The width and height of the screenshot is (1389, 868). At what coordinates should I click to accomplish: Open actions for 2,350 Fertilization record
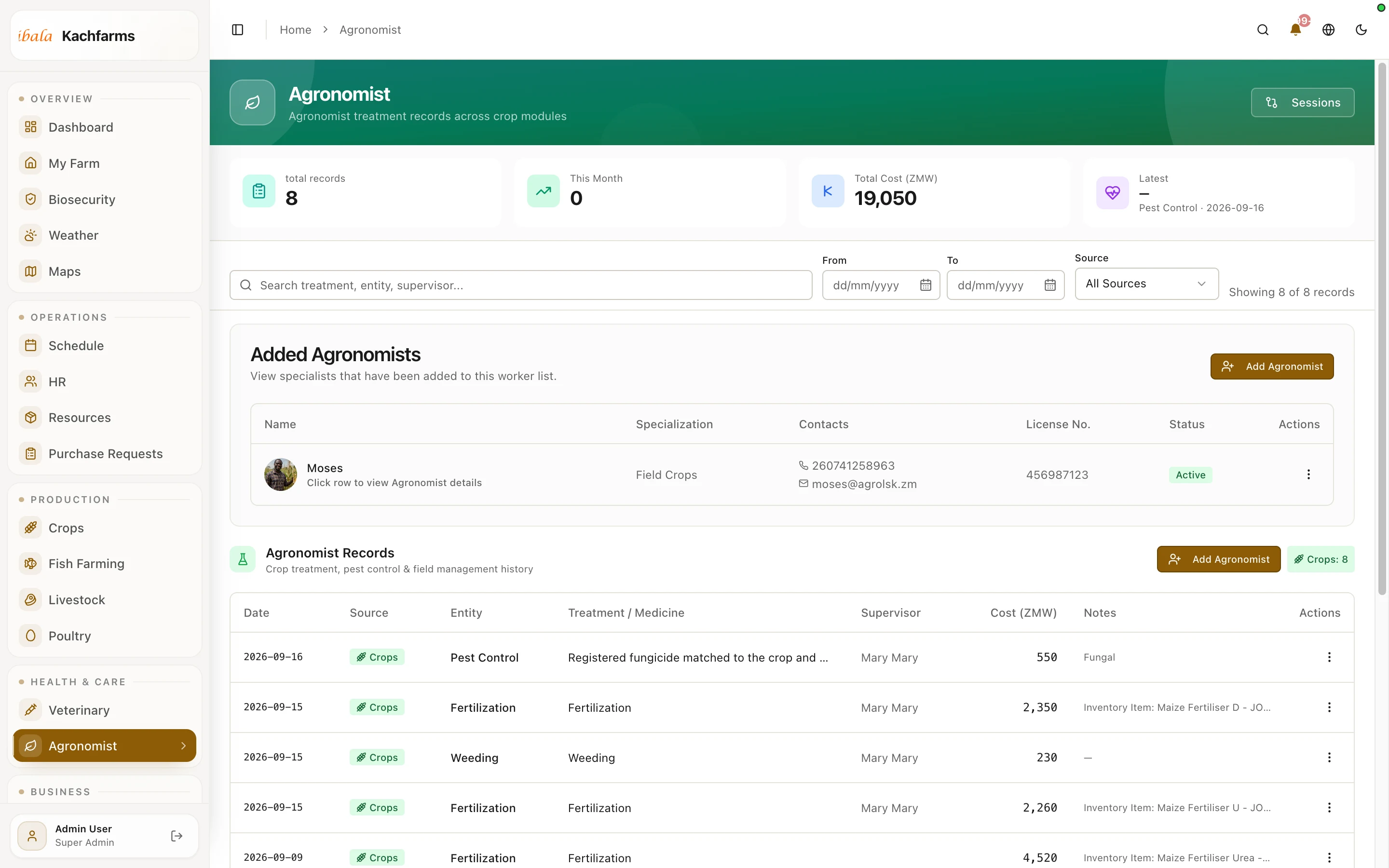tap(1329, 707)
